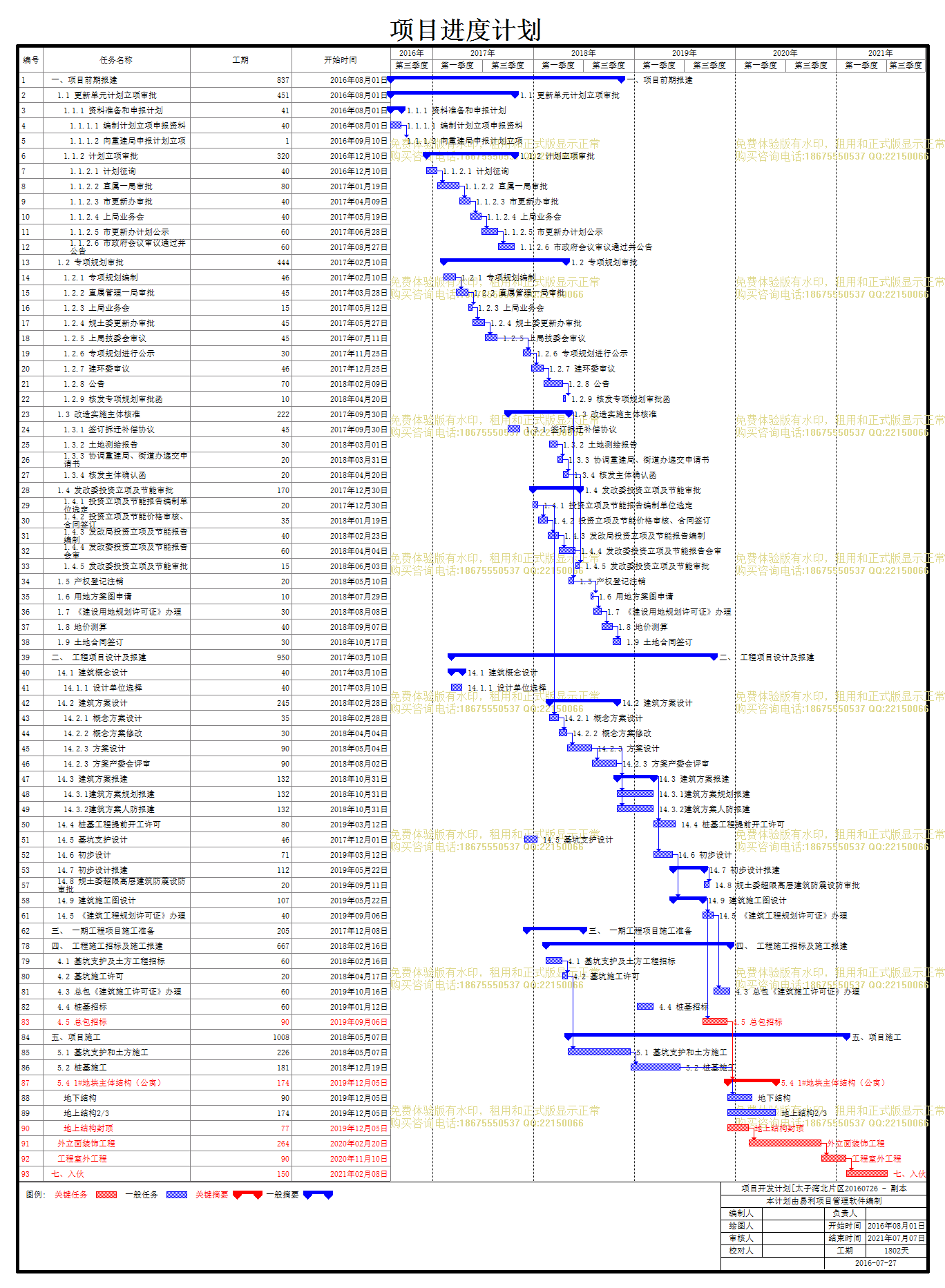The image size is (945, 1288).
Task: Click the 编号 column header
Action: (31, 60)
